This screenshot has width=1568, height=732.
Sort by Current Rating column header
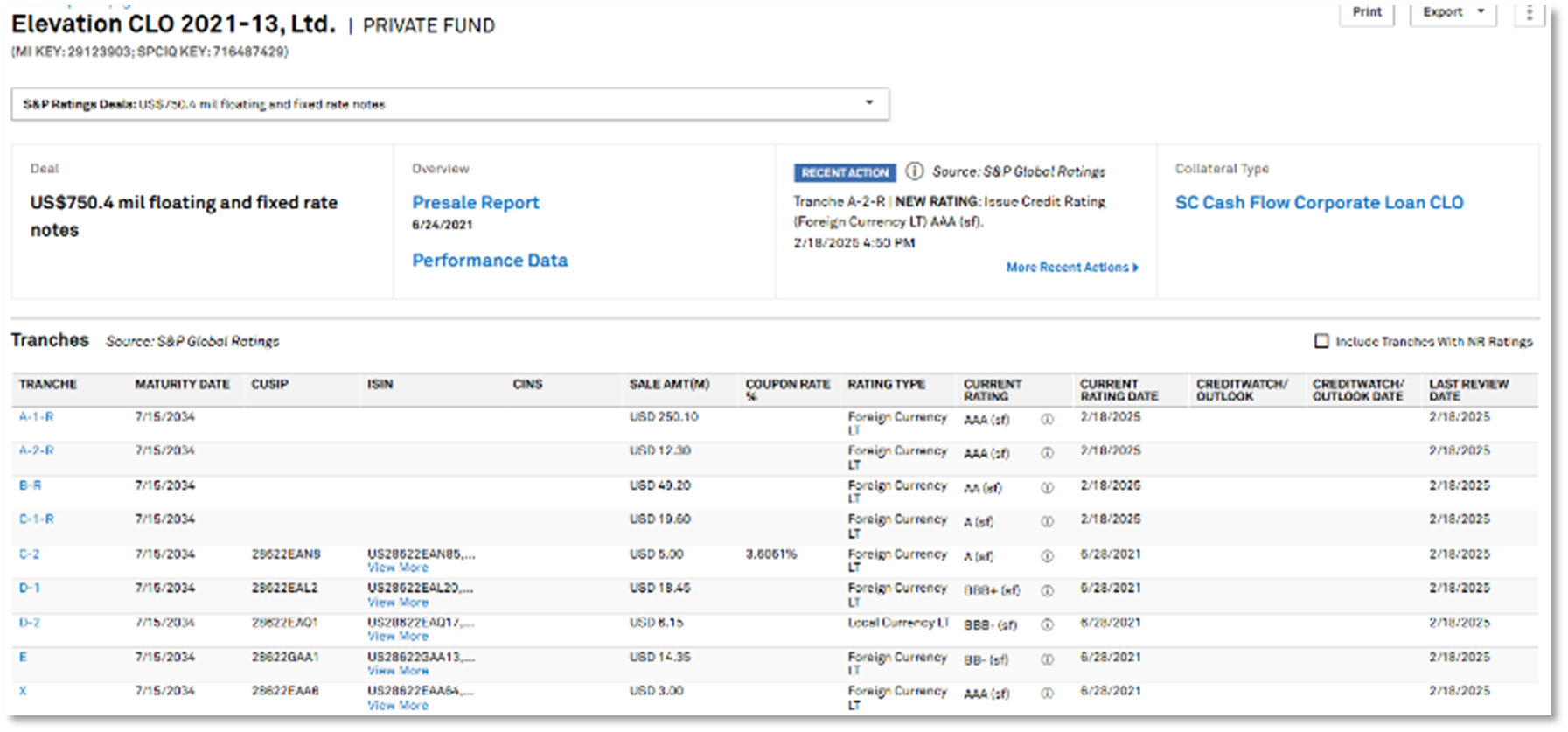click(x=993, y=390)
